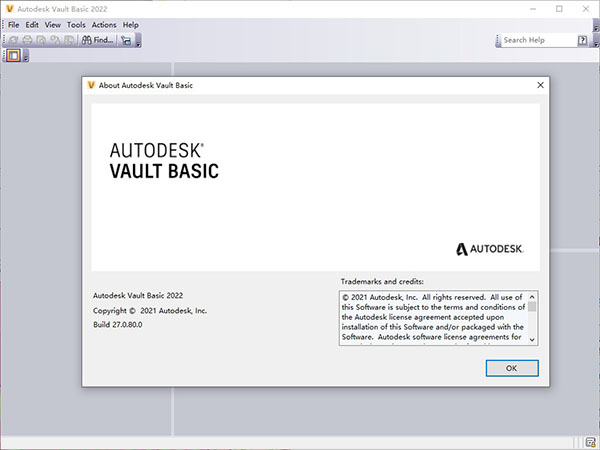Open the Tools menu

coord(76,24)
